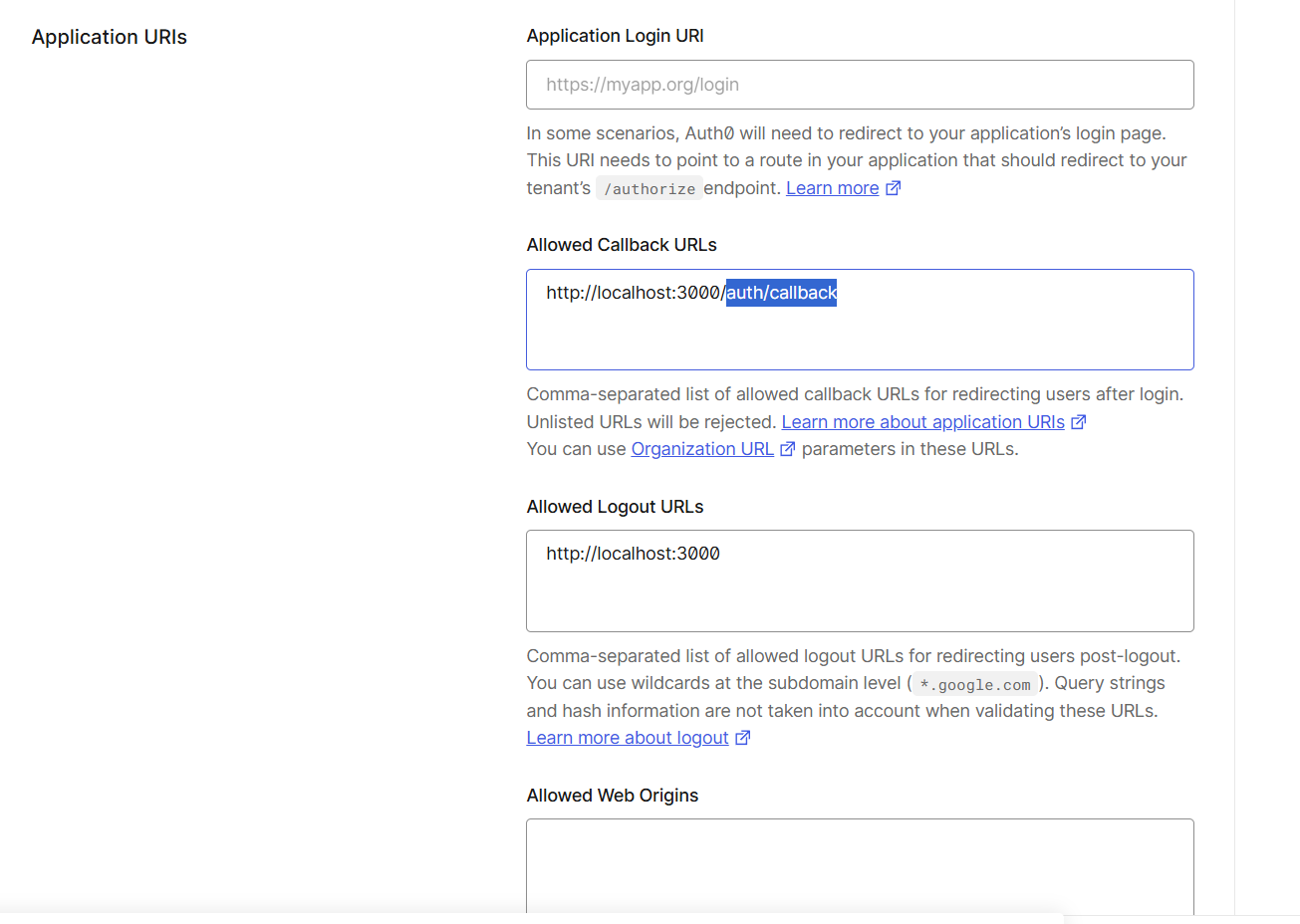The width and height of the screenshot is (1300, 924).
Task: Click the Allowed Web Origins label
Action: click(613, 796)
